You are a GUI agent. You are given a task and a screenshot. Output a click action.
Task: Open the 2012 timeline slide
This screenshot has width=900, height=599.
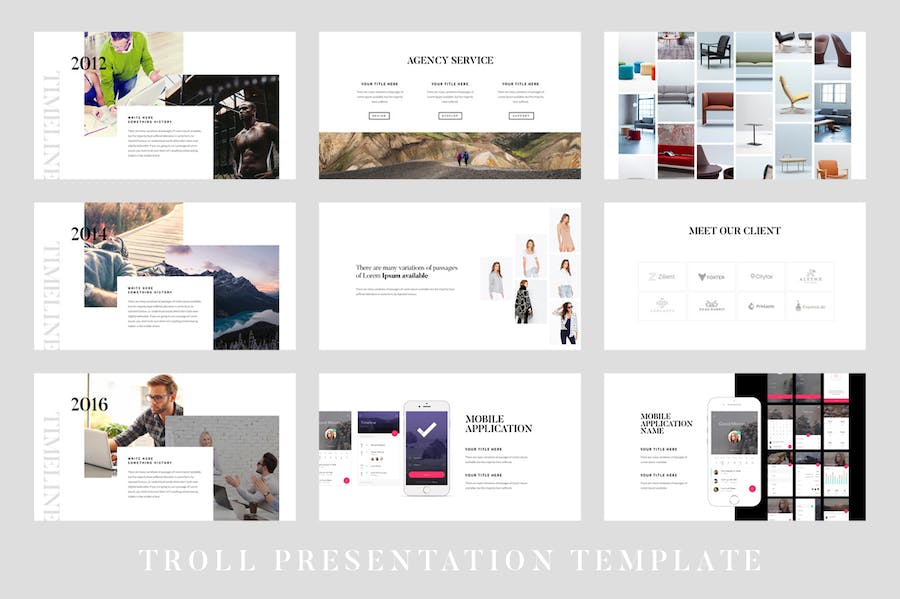(165, 106)
